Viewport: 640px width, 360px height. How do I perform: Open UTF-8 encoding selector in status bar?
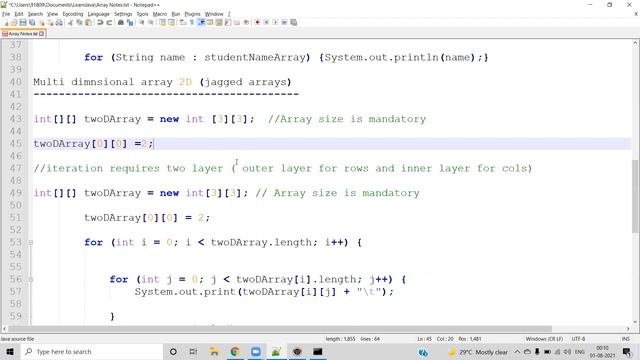click(578, 339)
